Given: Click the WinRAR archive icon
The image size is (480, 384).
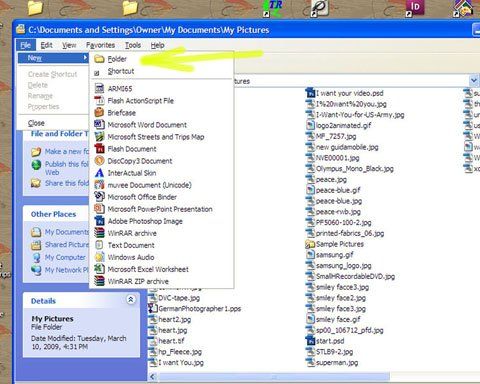Looking at the screenshot, I should (x=99, y=233).
